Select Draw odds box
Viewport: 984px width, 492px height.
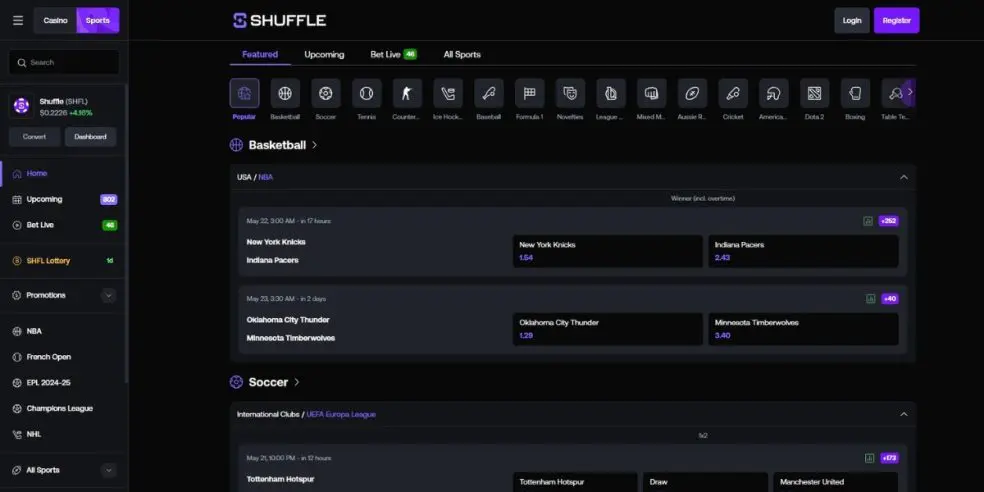[705, 482]
